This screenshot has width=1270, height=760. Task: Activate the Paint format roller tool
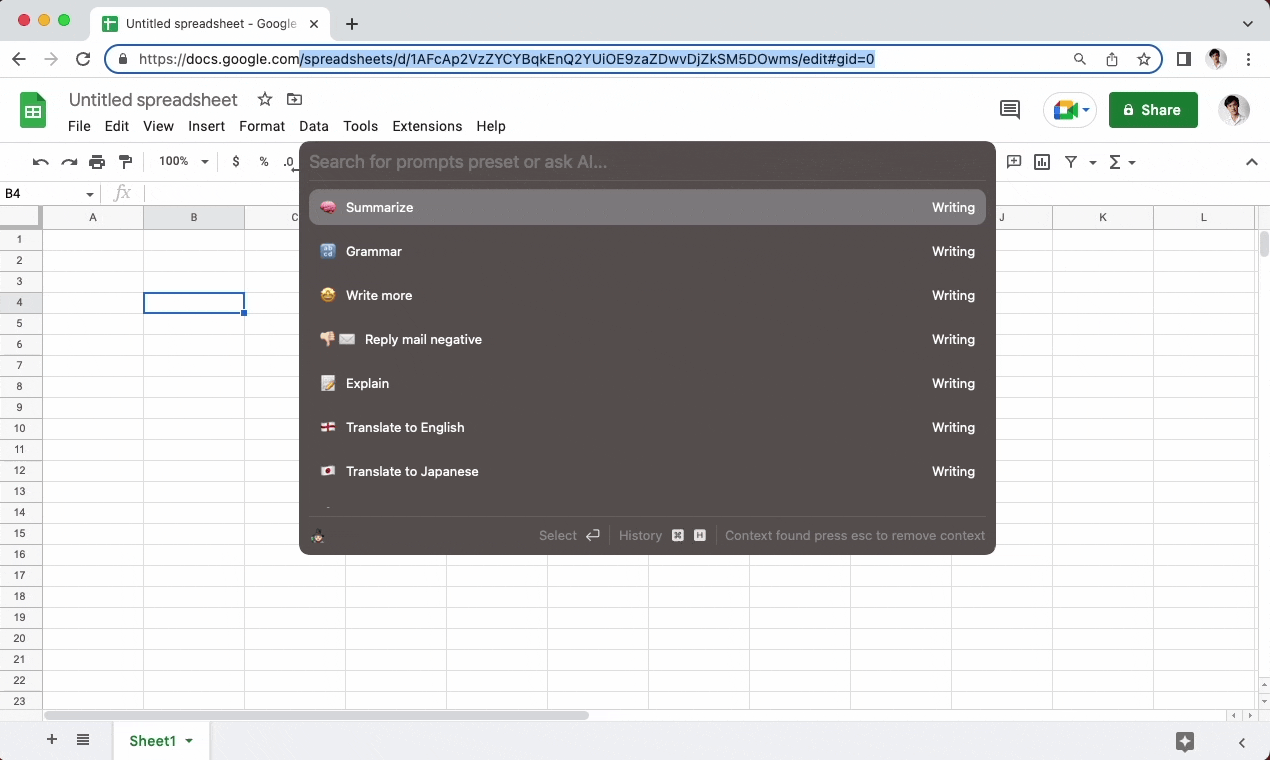[125, 162]
